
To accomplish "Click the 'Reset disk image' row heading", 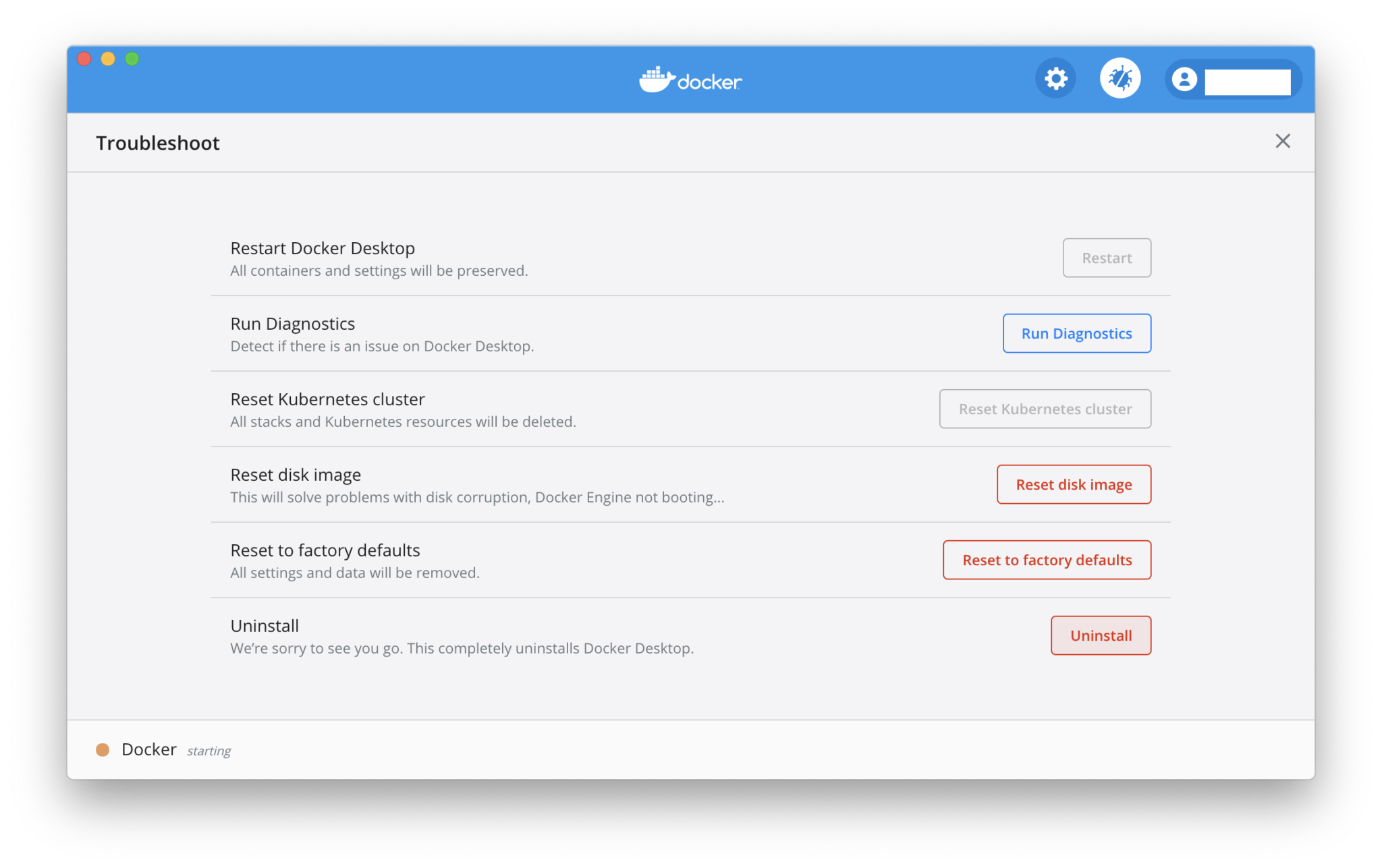I will 296,475.
